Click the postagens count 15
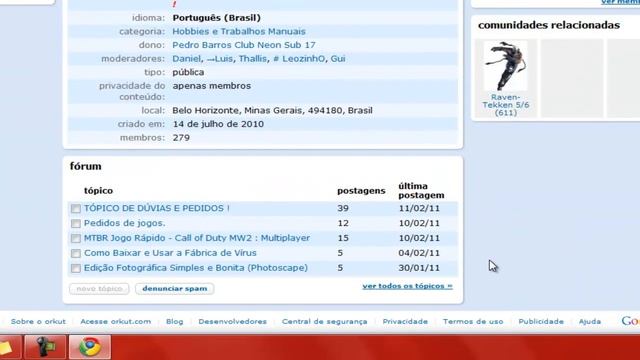The height and width of the screenshot is (360, 640). pyautogui.click(x=343, y=238)
